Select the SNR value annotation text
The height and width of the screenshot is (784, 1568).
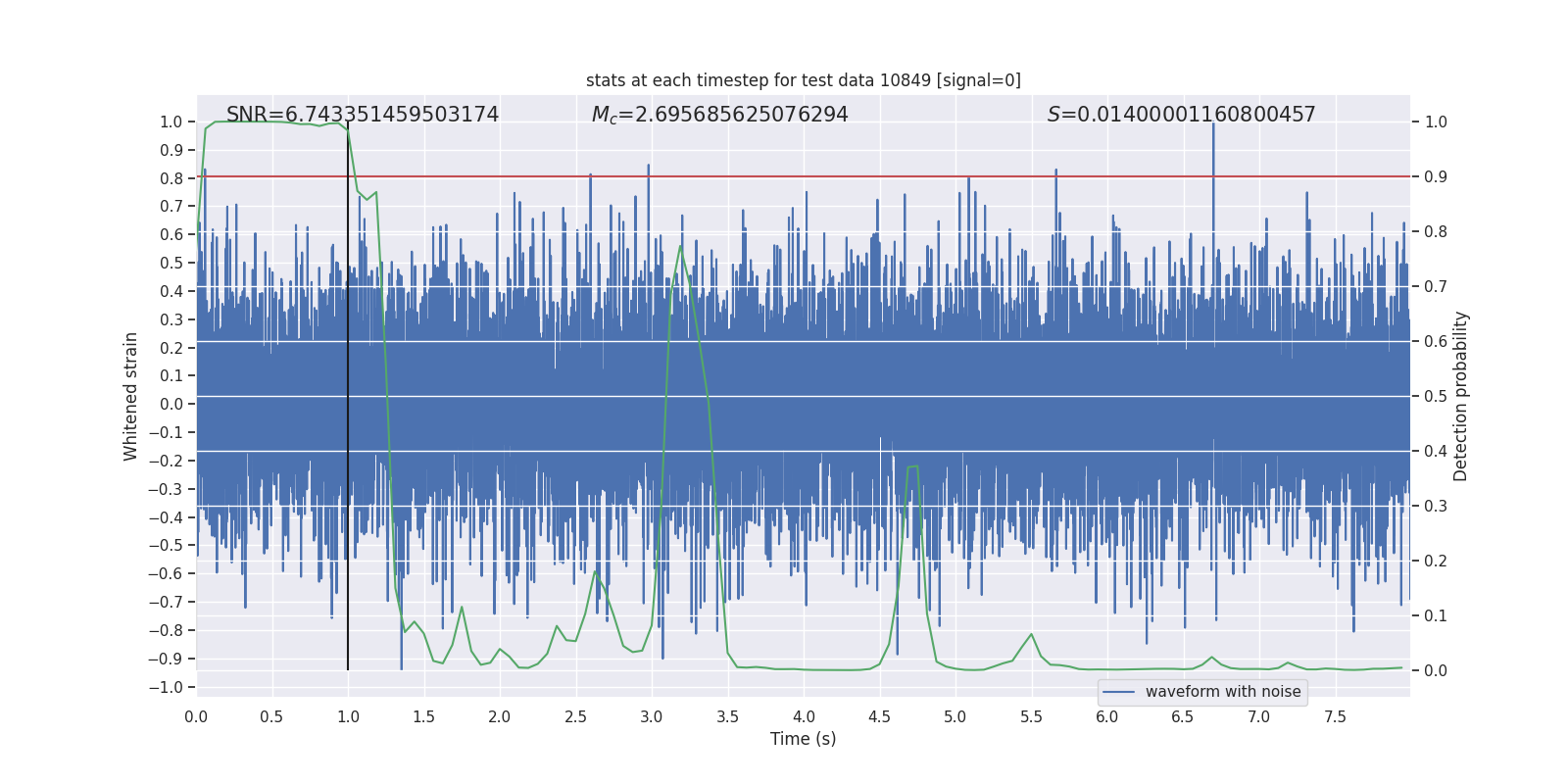(362, 115)
